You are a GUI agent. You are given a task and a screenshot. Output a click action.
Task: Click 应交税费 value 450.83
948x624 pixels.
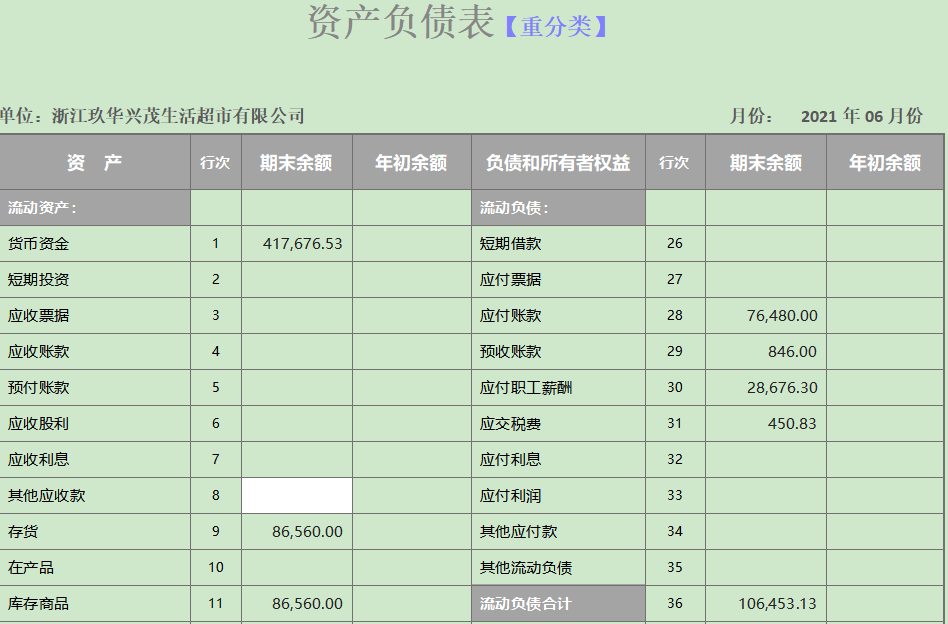click(792, 423)
